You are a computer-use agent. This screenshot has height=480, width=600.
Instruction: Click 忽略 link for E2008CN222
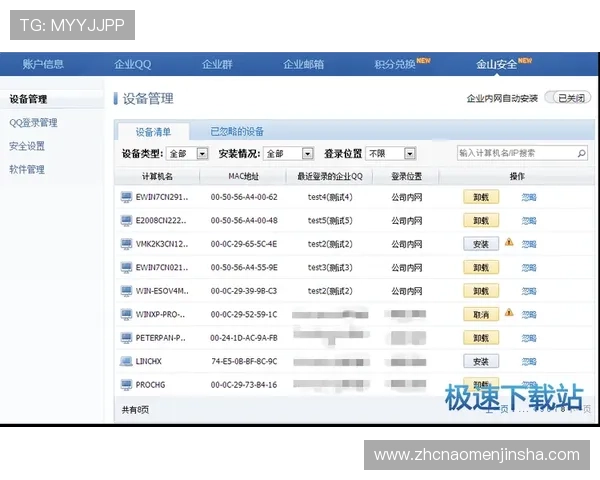[x=529, y=221]
